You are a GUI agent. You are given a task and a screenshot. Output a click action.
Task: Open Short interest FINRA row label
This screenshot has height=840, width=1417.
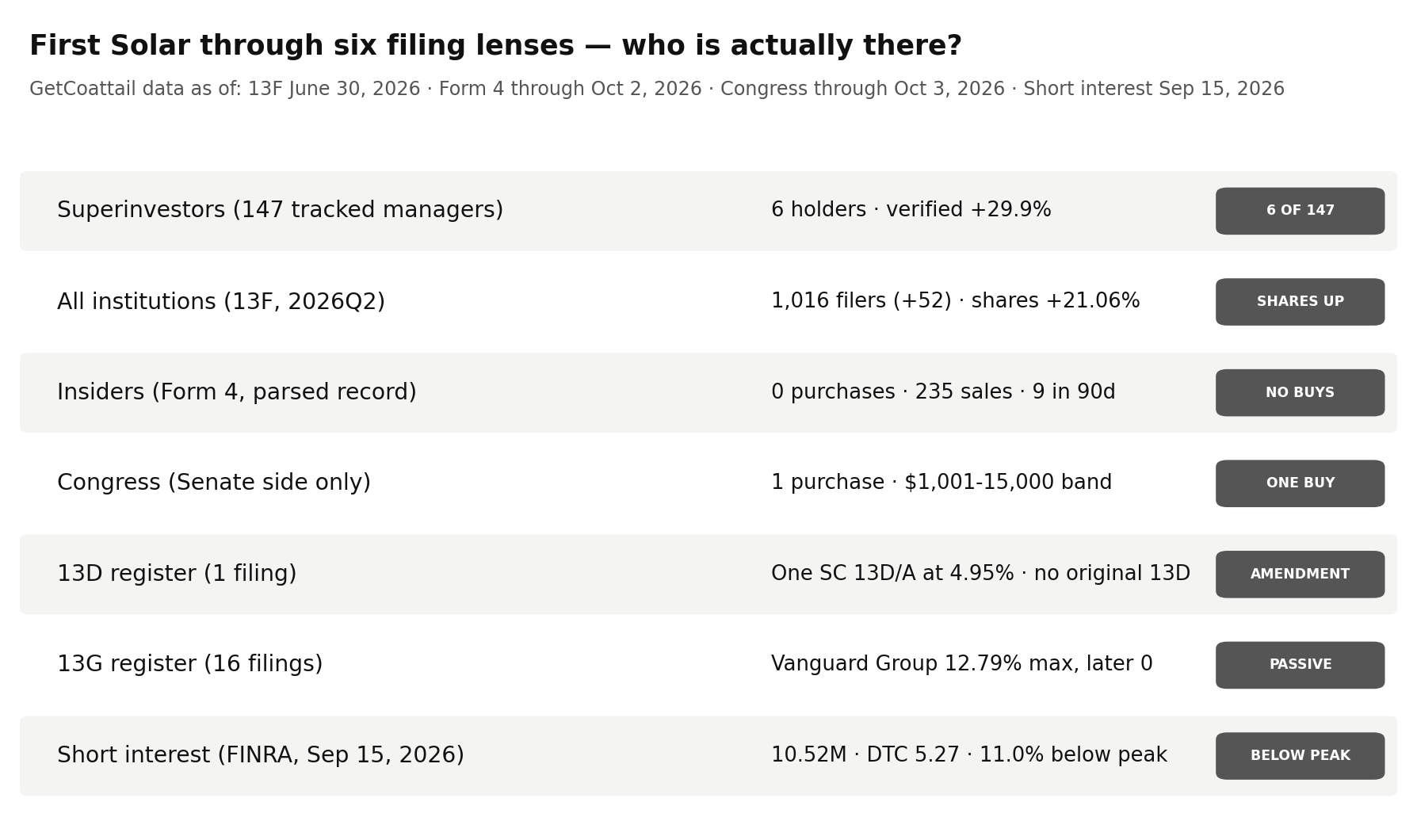(x=261, y=755)
